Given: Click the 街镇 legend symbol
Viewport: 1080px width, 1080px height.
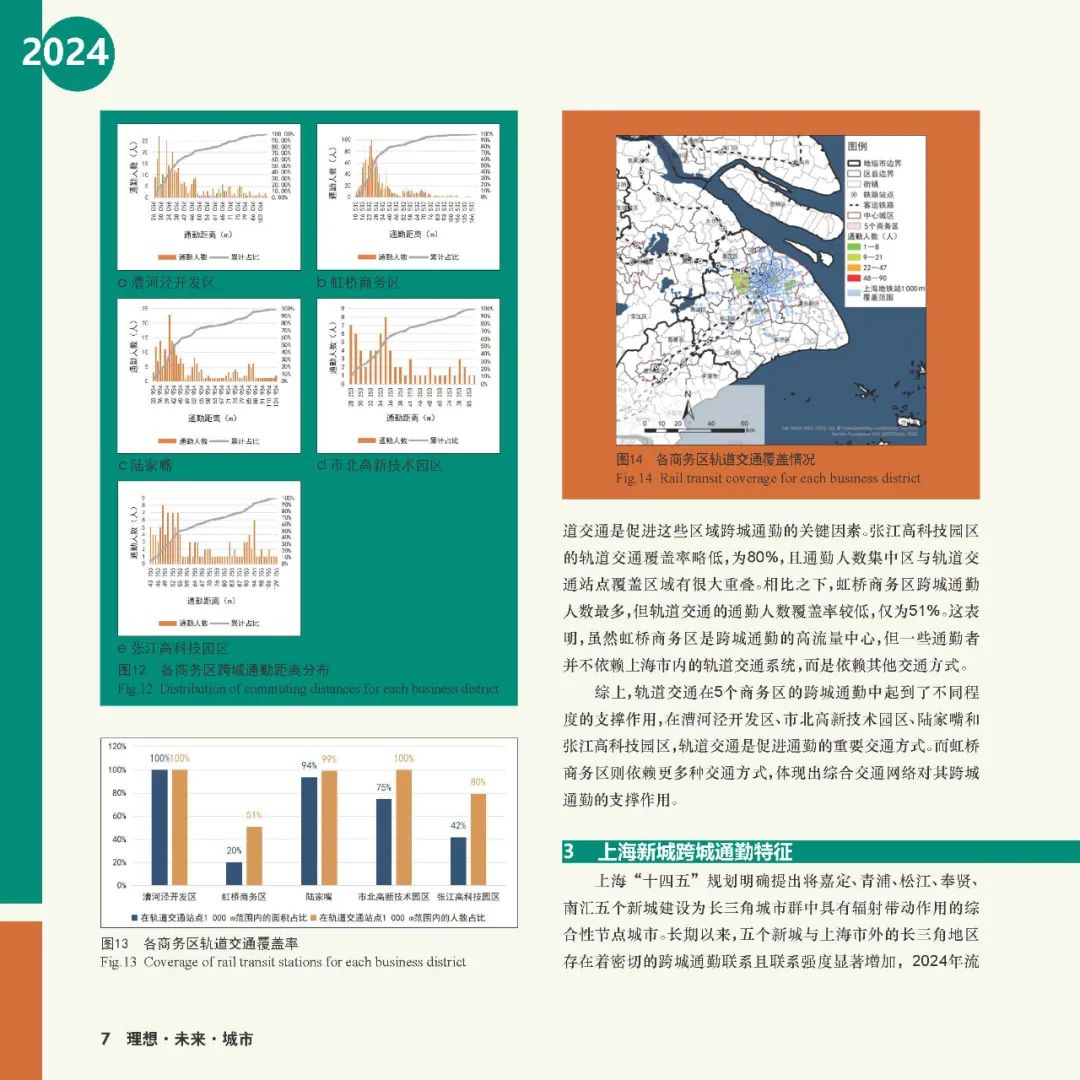Looking at the screenshot, I should pos(854,184).
